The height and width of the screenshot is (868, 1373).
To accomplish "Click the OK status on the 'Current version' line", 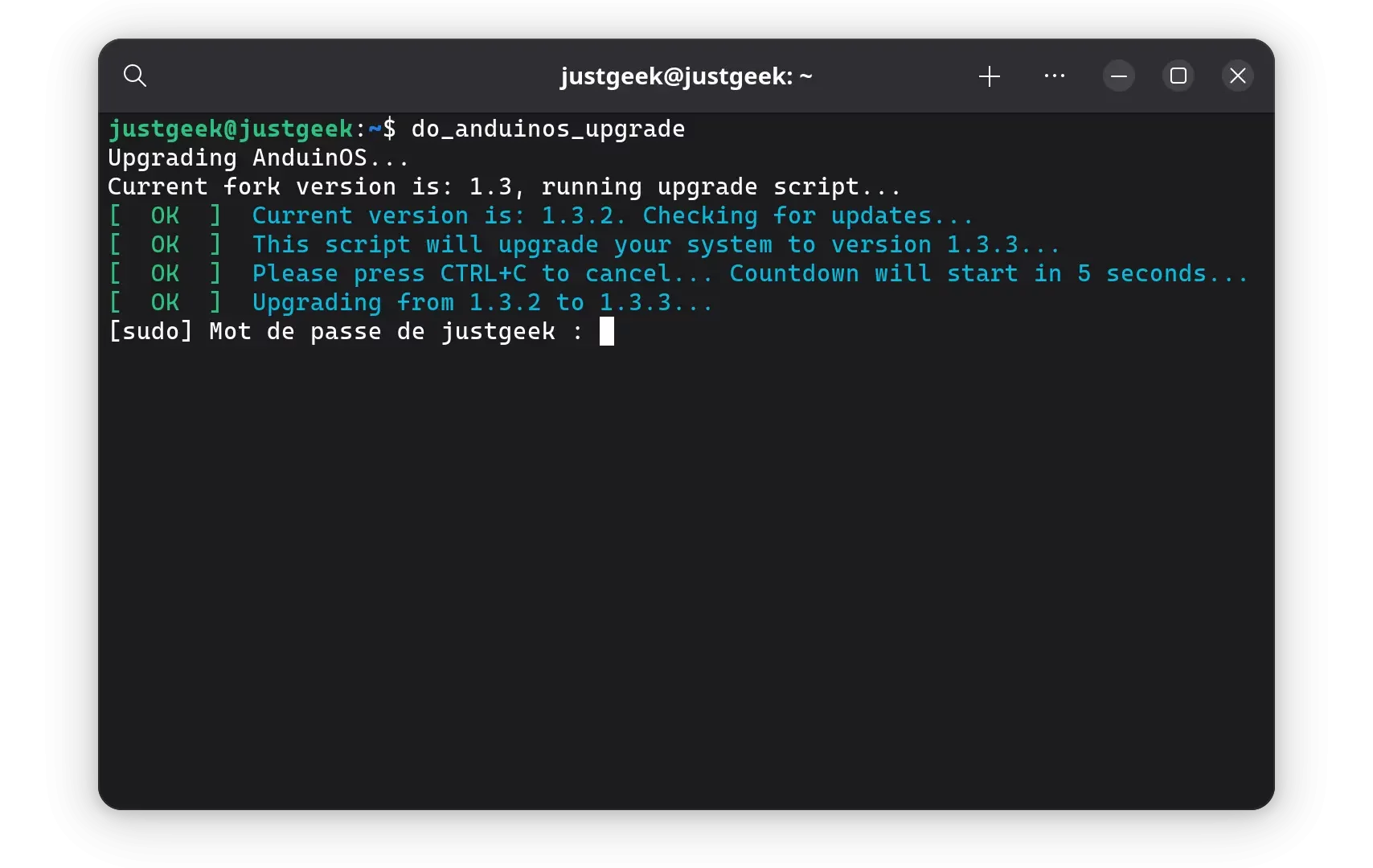I will point(165,216).
